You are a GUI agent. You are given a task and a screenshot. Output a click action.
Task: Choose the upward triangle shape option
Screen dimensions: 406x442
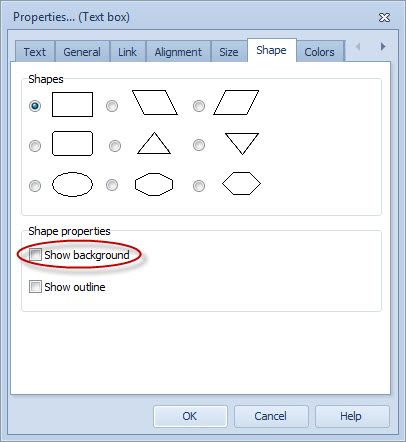click(x=115, y=146)
